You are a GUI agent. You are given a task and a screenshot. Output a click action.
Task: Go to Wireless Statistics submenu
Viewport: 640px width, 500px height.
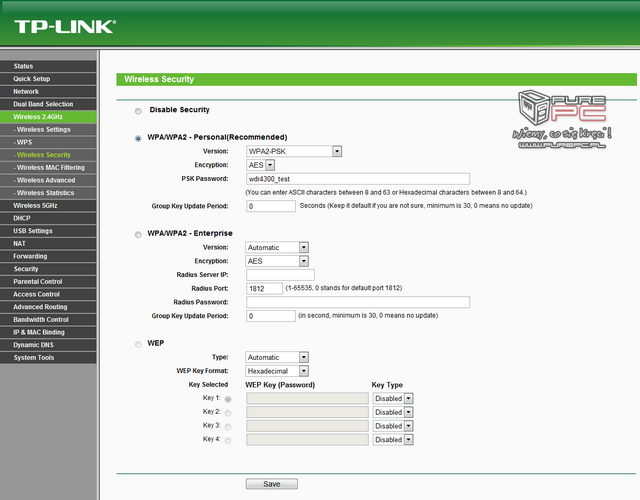point(48,193)
